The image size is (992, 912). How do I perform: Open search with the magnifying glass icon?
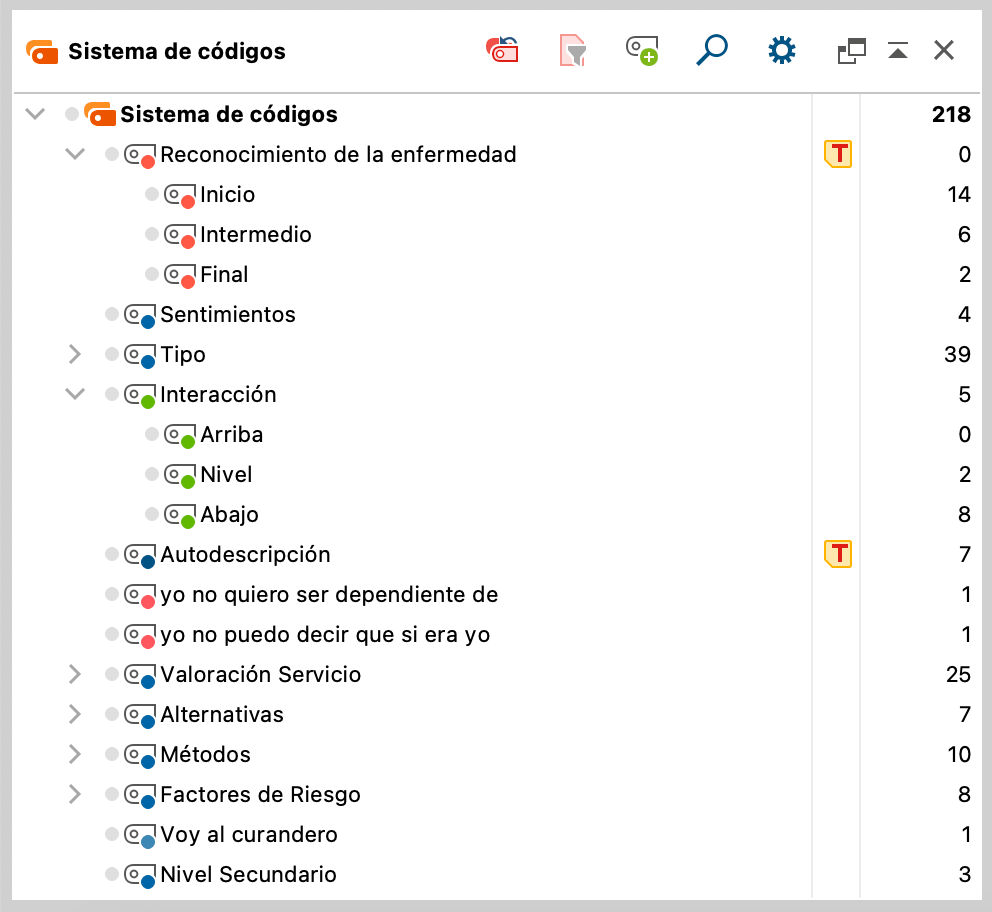click(x=711, y=50)
